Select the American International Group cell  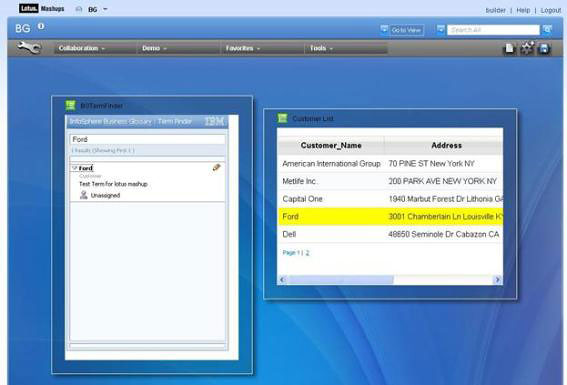pyautogui.click(x=331, y=164)
